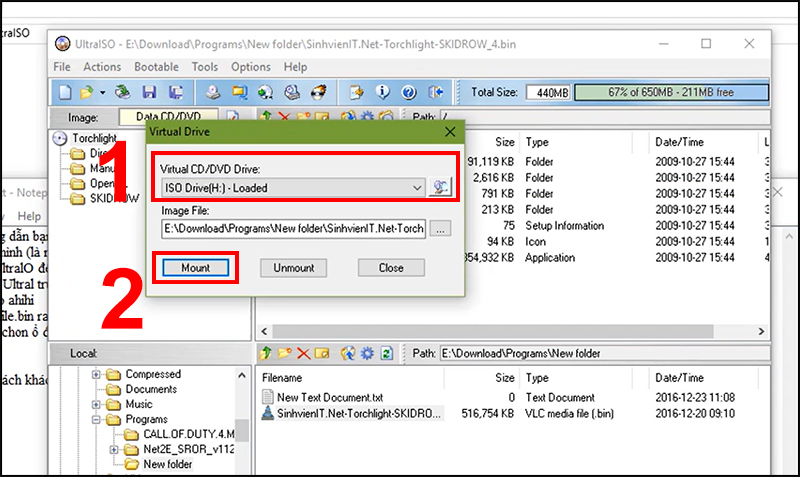Click the Local path field showing New folder
Screen dimensions: 800x477
coord(605,353)
